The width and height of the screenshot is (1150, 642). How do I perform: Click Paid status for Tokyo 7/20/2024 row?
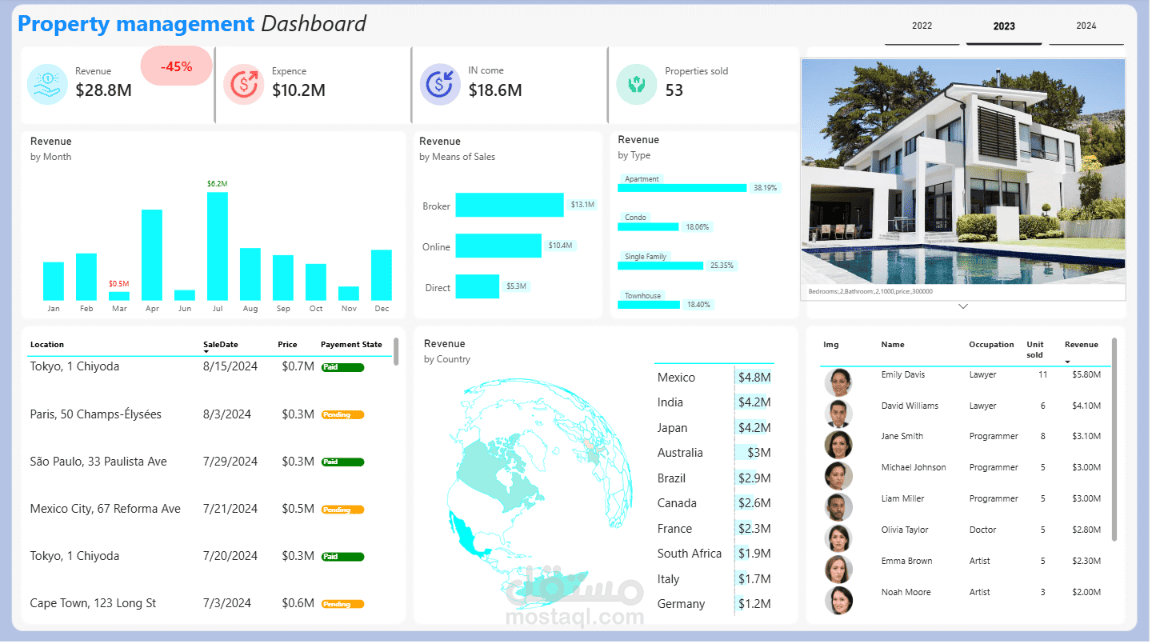pyautogui.click(x=343, y=557)
